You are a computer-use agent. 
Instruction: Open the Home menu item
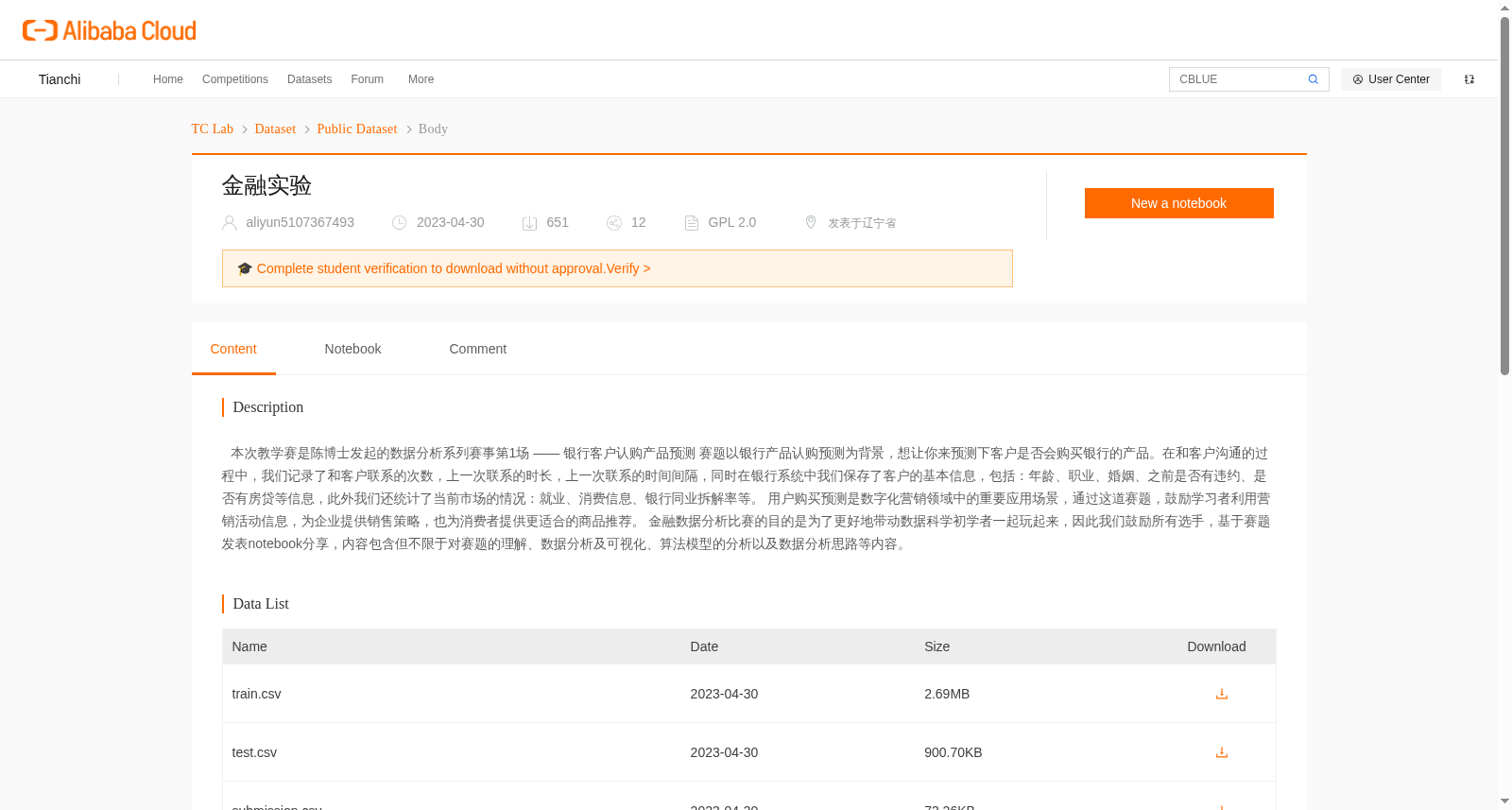[x=168, y=79]
